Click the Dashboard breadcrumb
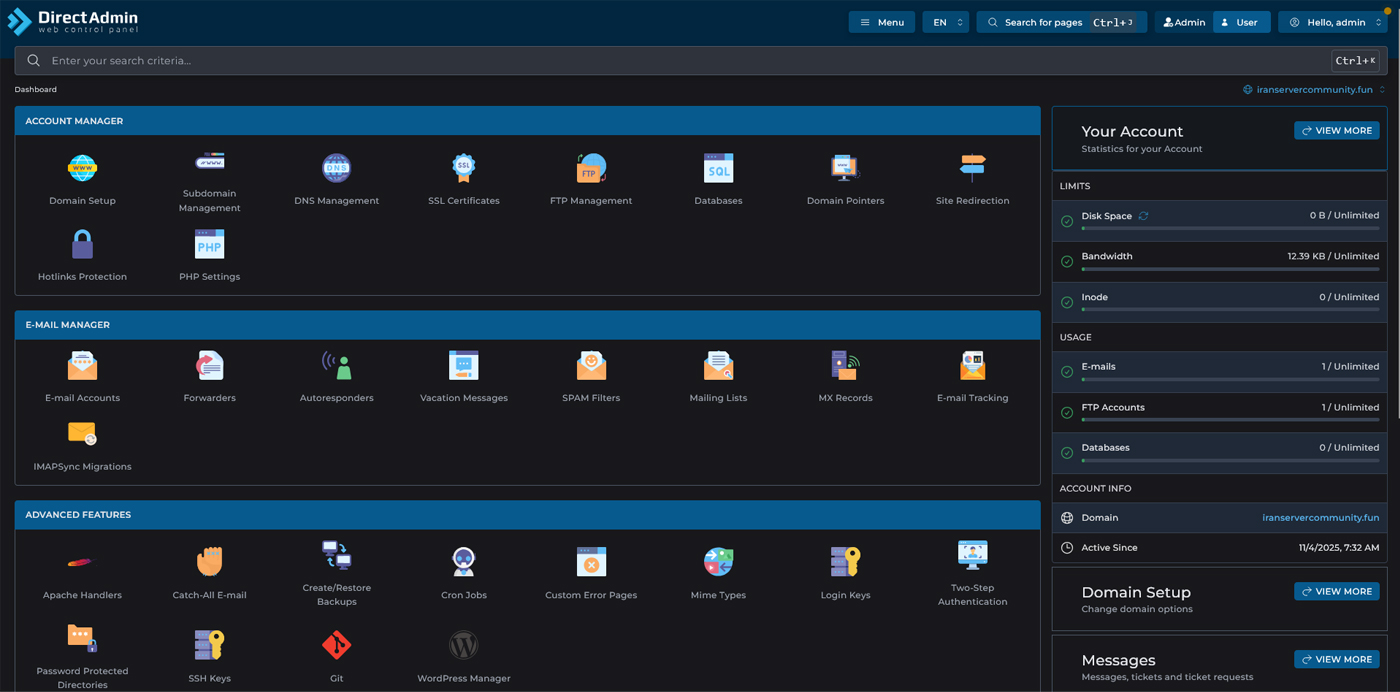This screenshot has height=692, width=1400. [x=35, y=90]
